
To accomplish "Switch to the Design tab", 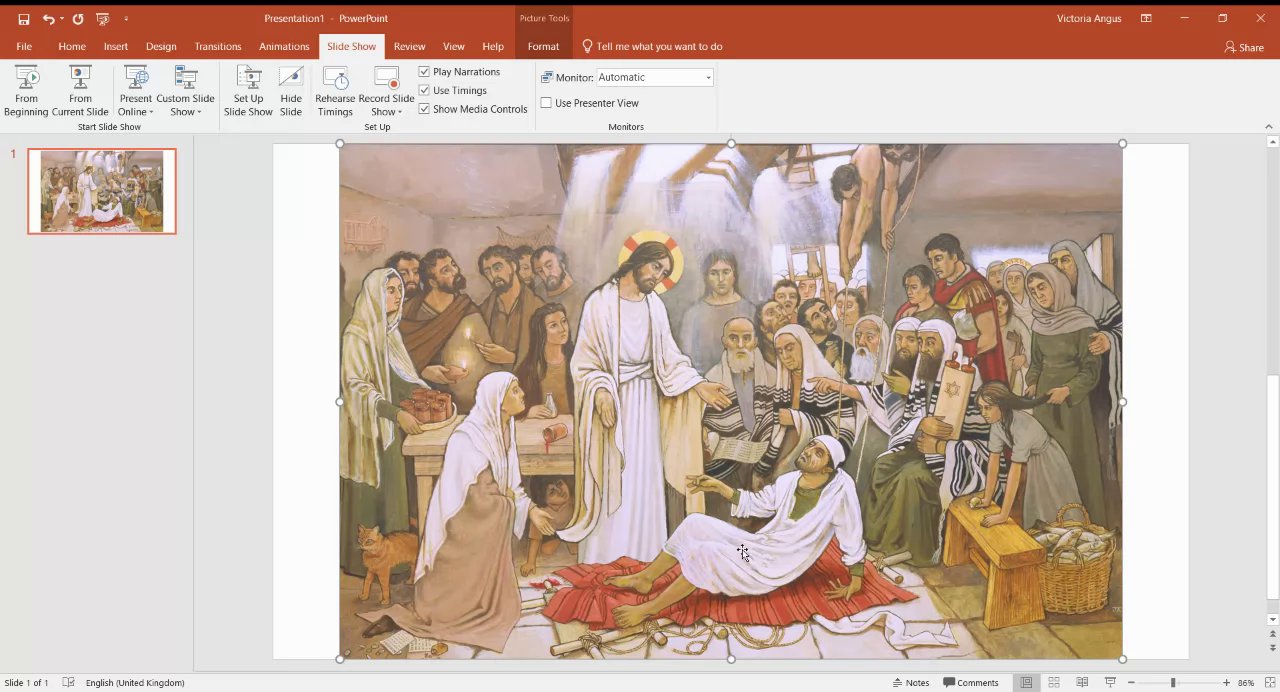I will 161,46.
